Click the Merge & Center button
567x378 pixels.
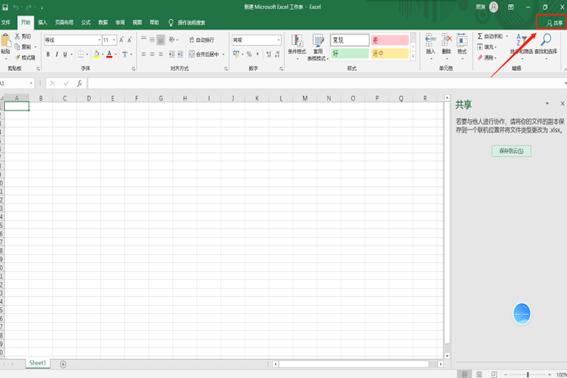coord(204,54)
